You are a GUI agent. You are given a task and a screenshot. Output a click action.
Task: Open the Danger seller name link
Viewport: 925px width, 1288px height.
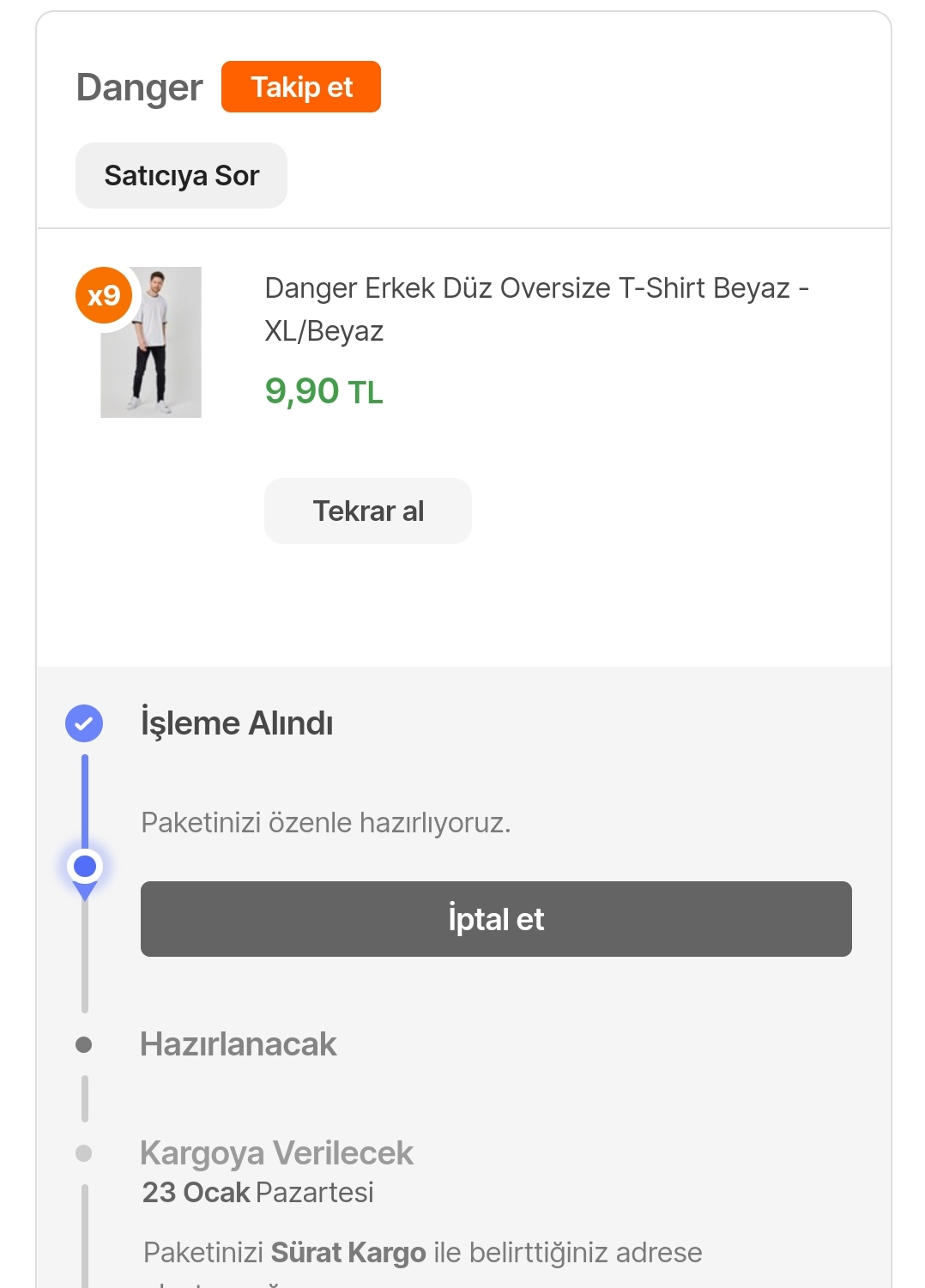coord(139,88)
